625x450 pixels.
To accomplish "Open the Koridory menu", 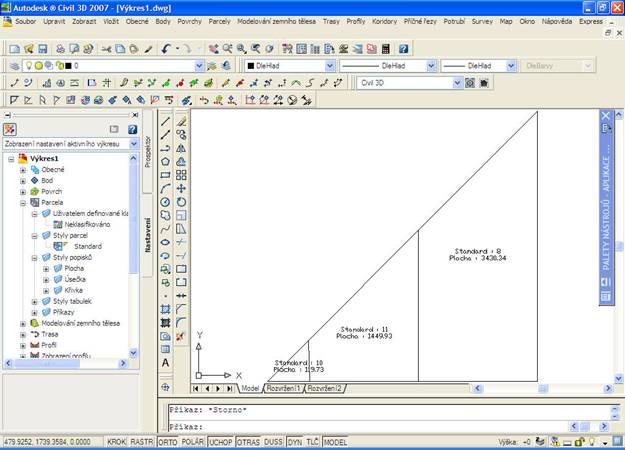I will click(384, 22).
